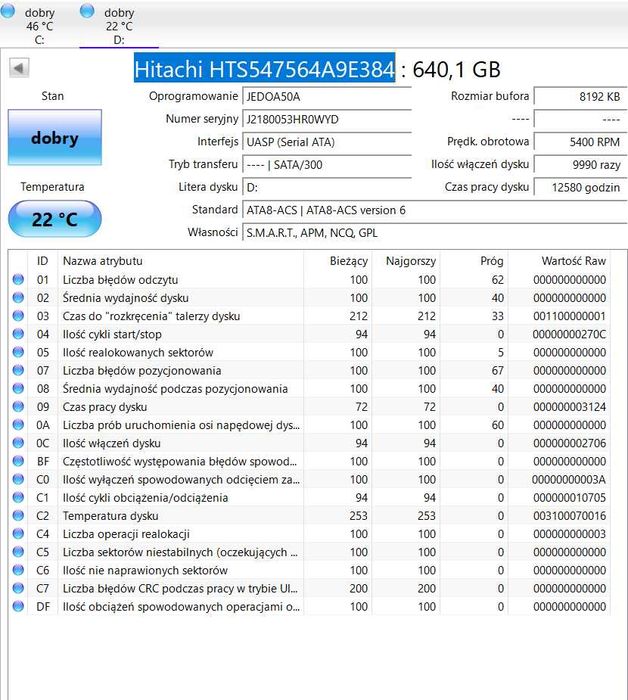
Task: Select the 'Liczba operacji realokacji' row
Action: tap(309, 533)
